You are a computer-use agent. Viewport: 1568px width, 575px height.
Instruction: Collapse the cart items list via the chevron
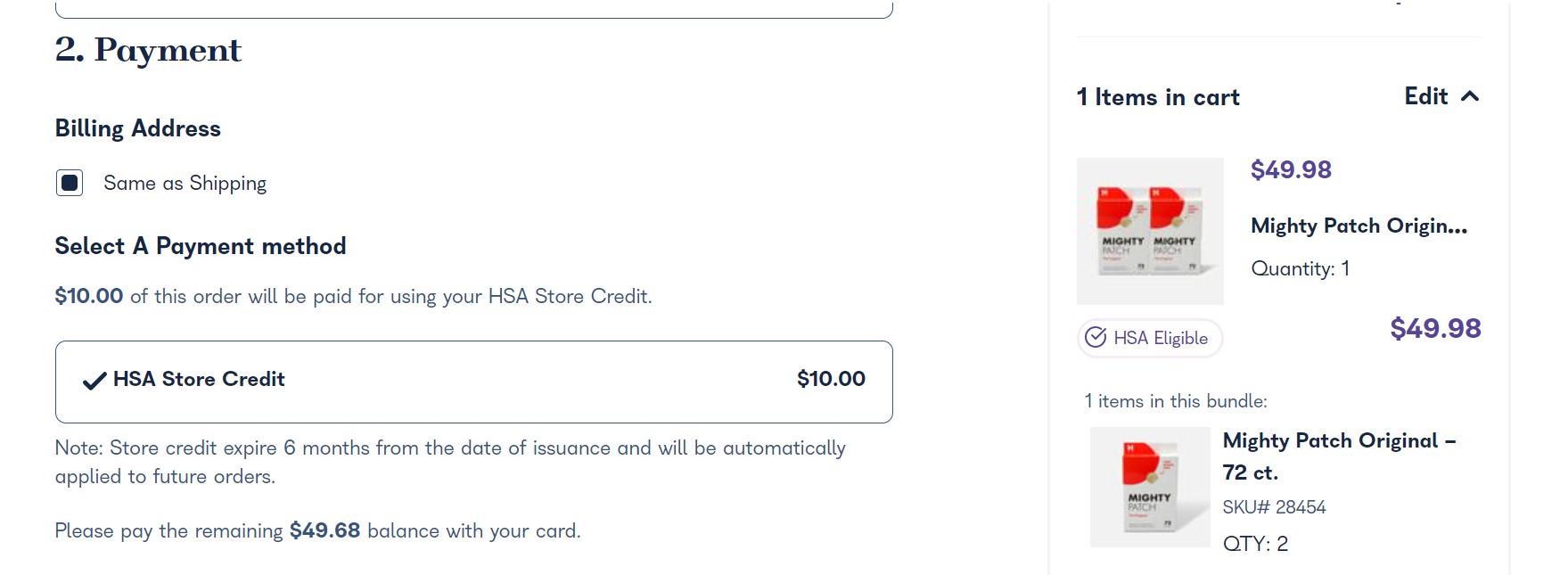(1470, 96)
